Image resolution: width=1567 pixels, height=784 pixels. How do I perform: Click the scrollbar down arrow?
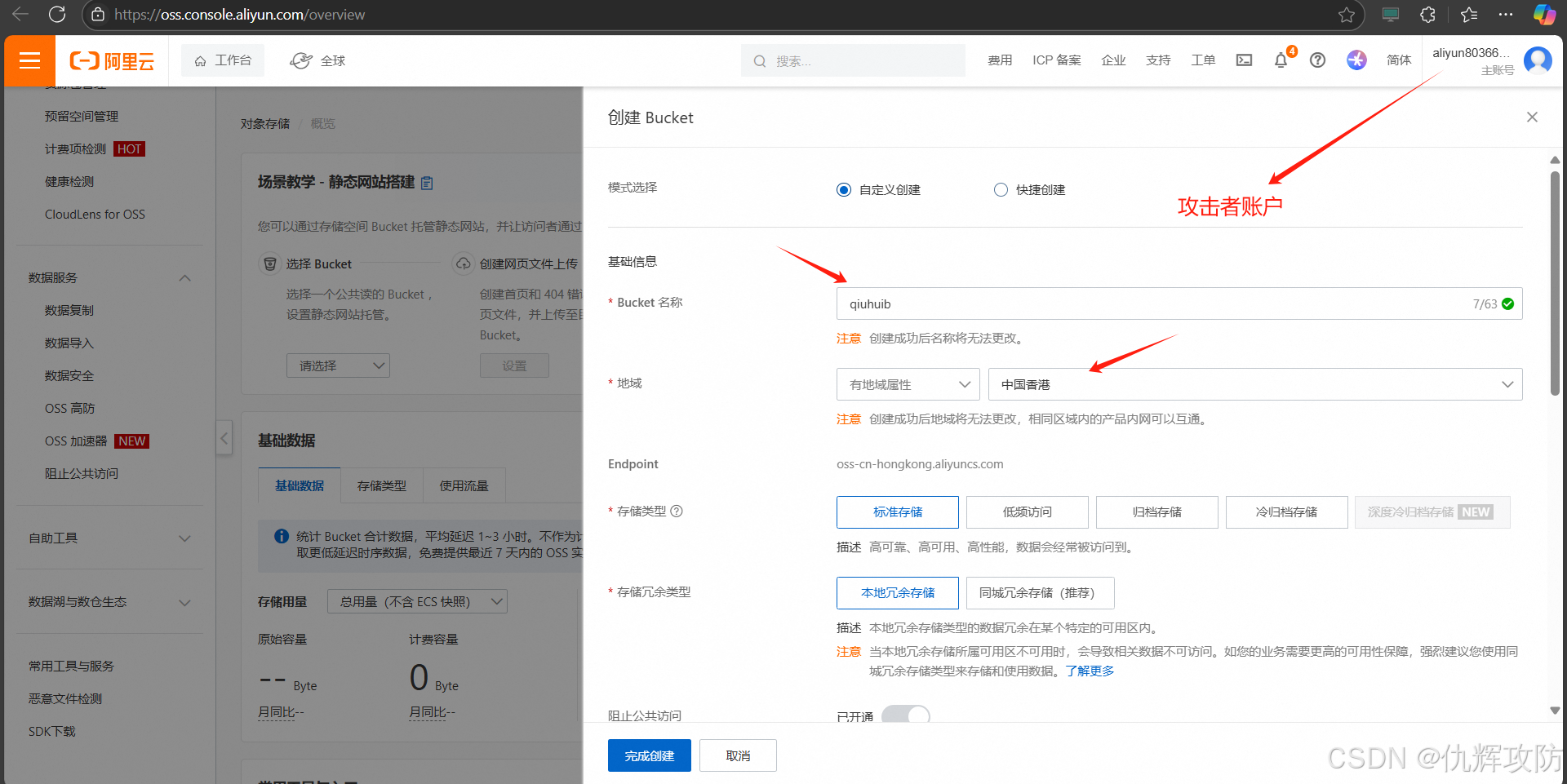click(1555, 711)
